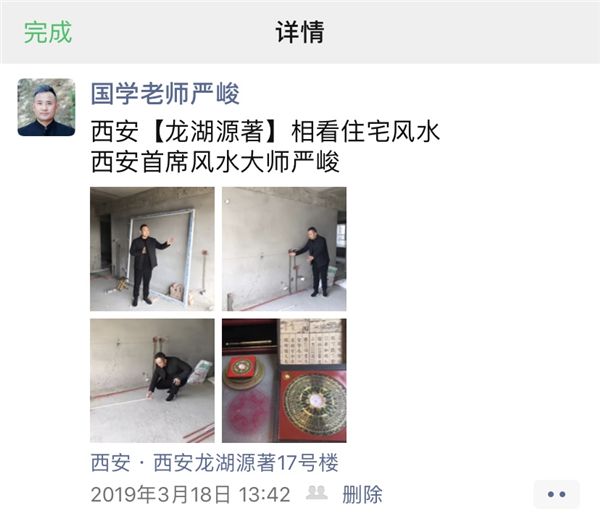Viewport: 600px width, 526px height.
Task: Tap the almanac text pages in fourth photo
Action: click(311, 342)
